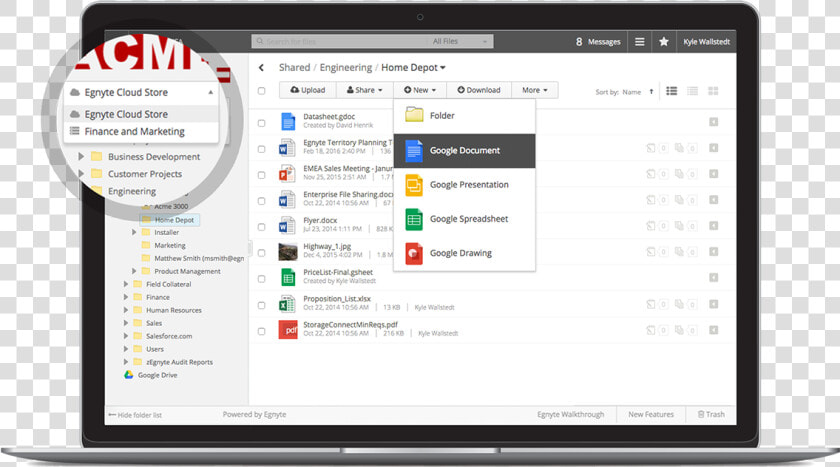Check the box for Egnyte Territory Planning
This screenshot has width=840, height=467.
click(x=261, y=149)
